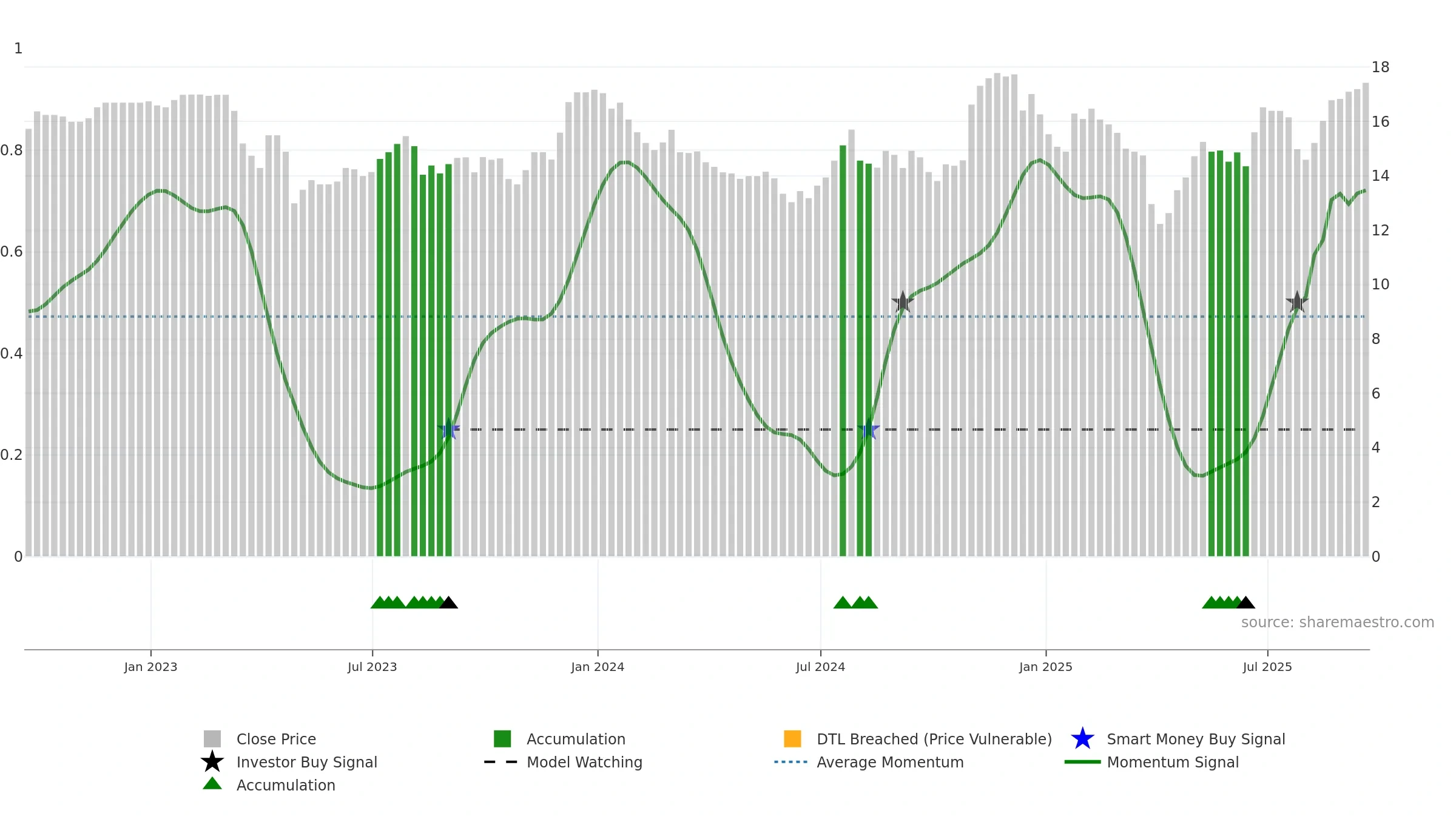Click the green Accumulation triangle legend icon
1456x819 pixels.
(x=212, y=784)
